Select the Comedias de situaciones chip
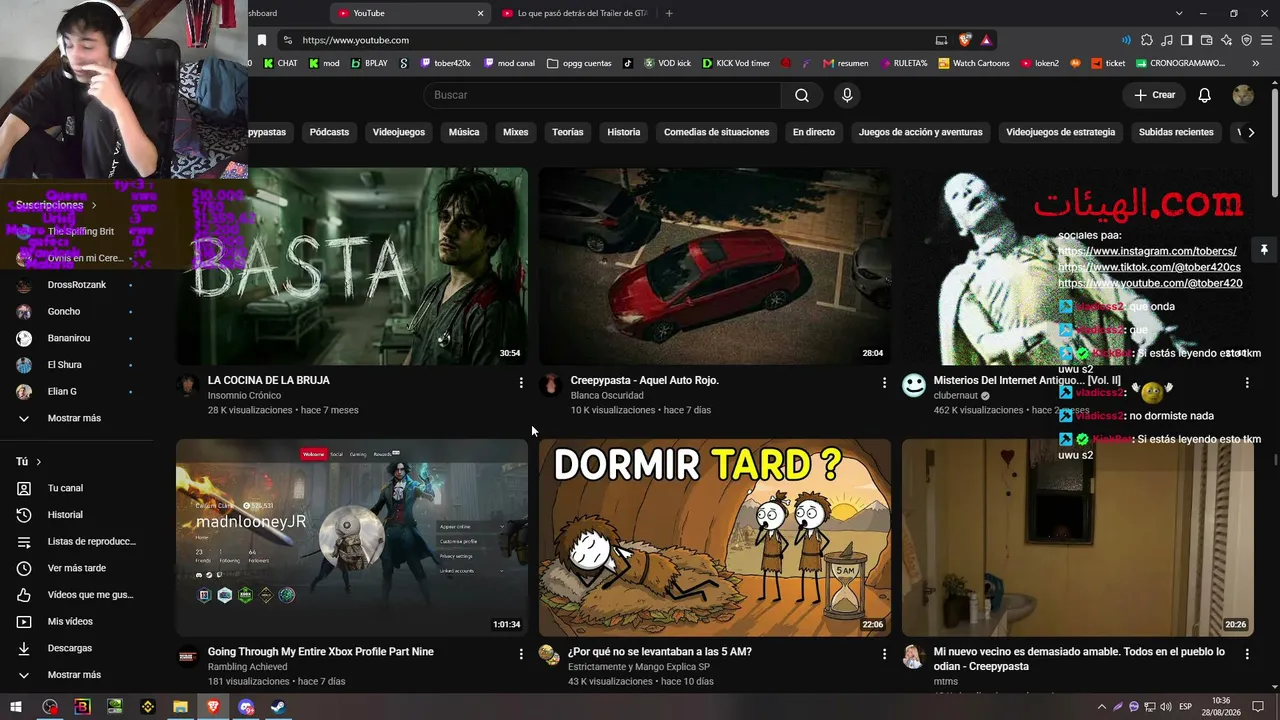The width and height of the screenshot is (1280, 720). click(x=717, y=132)
